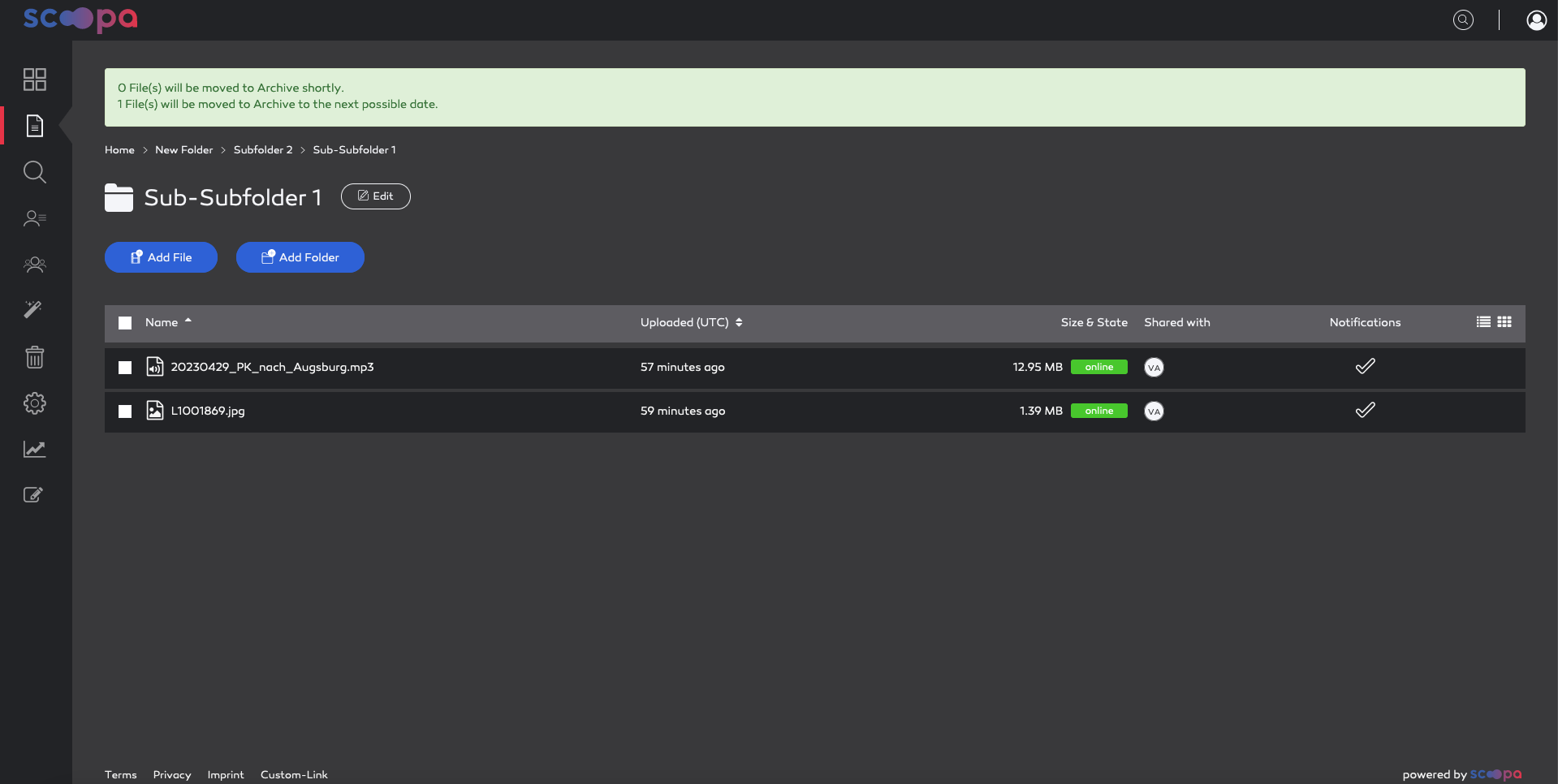Viewport: 1558px width, 784px height.
Task: Toggle notification checkmark for the mp3 file
Action: [x=1366, y=367]
